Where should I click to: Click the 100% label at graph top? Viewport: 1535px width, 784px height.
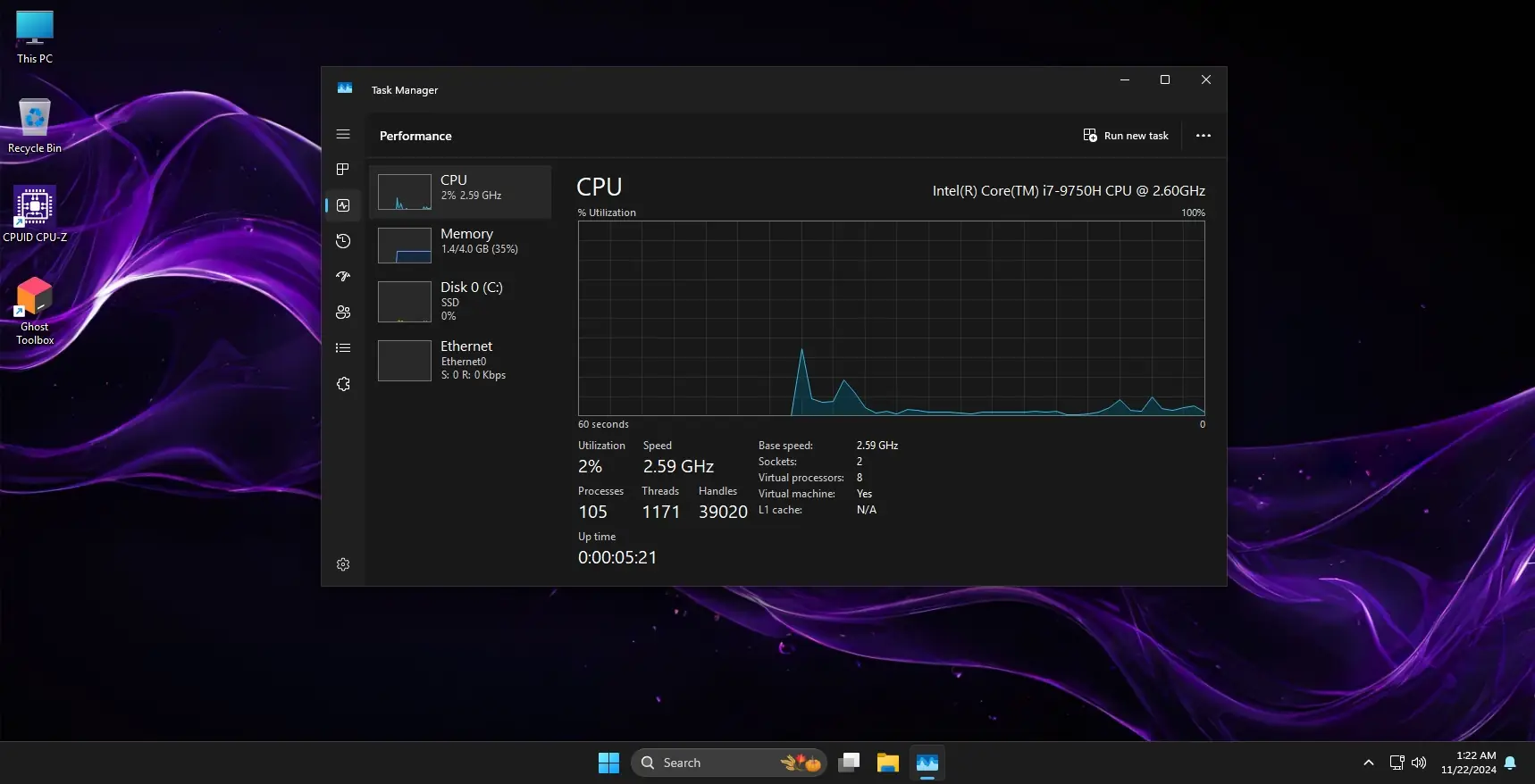click(x=1193, y=213)
